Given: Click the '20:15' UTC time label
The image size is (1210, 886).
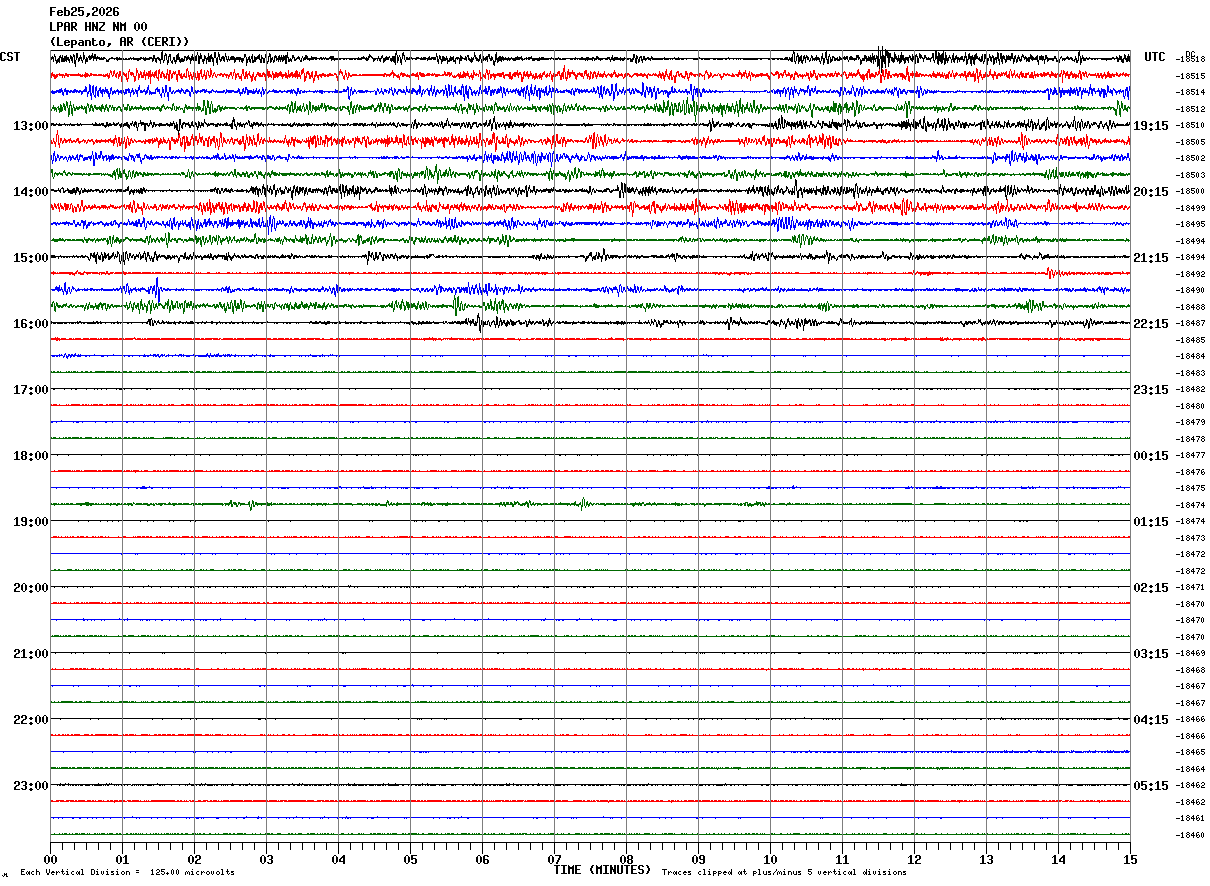Looking at the screenshot, I should click(1151, 192).
